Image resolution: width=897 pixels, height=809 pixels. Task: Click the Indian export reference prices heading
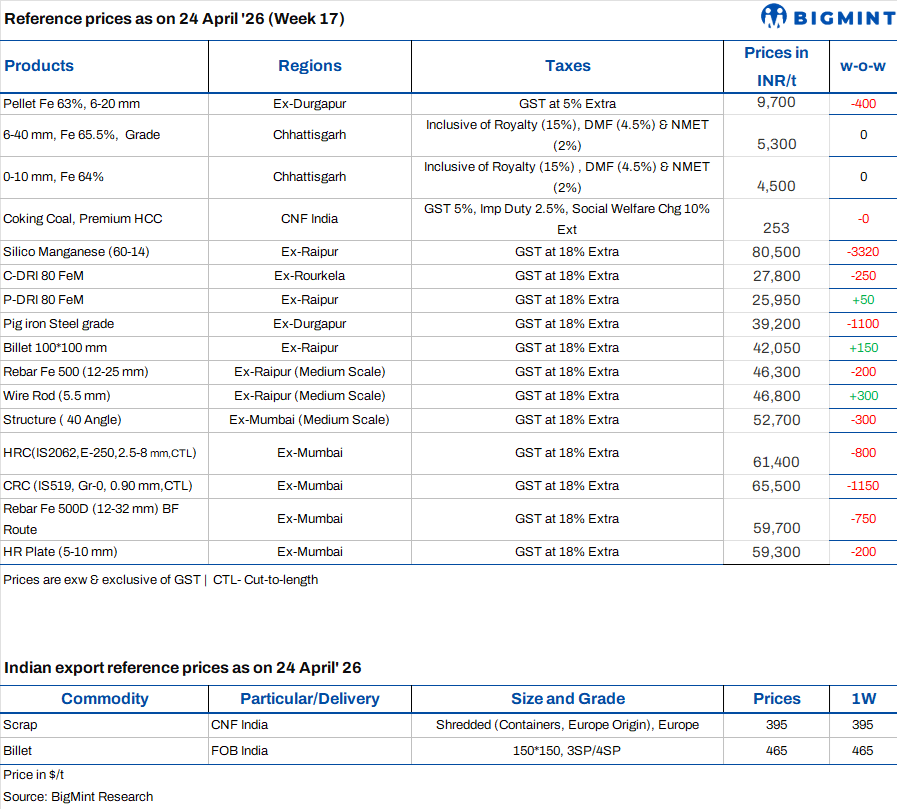183,667
